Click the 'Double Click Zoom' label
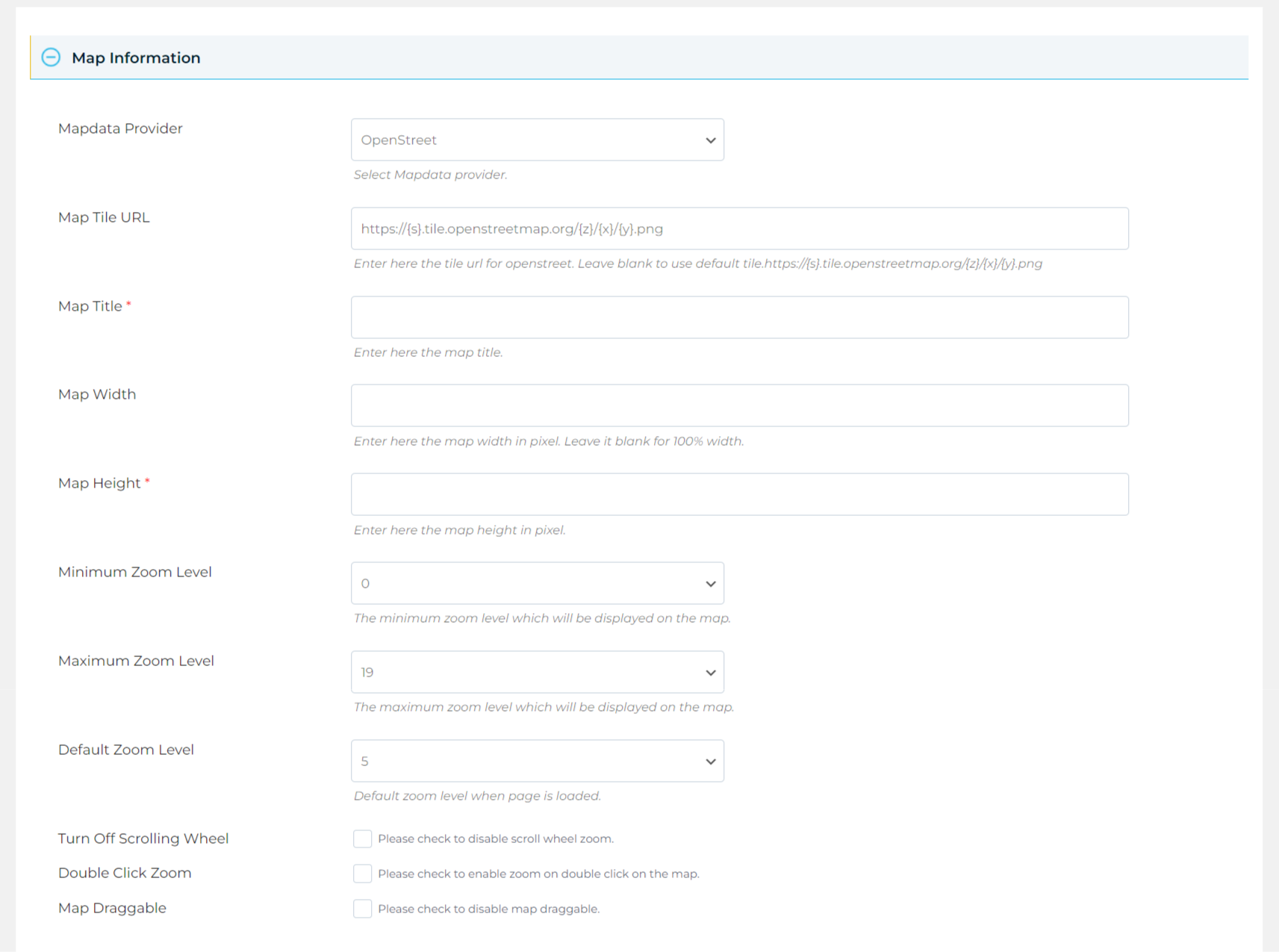 (x=125, y=873)
